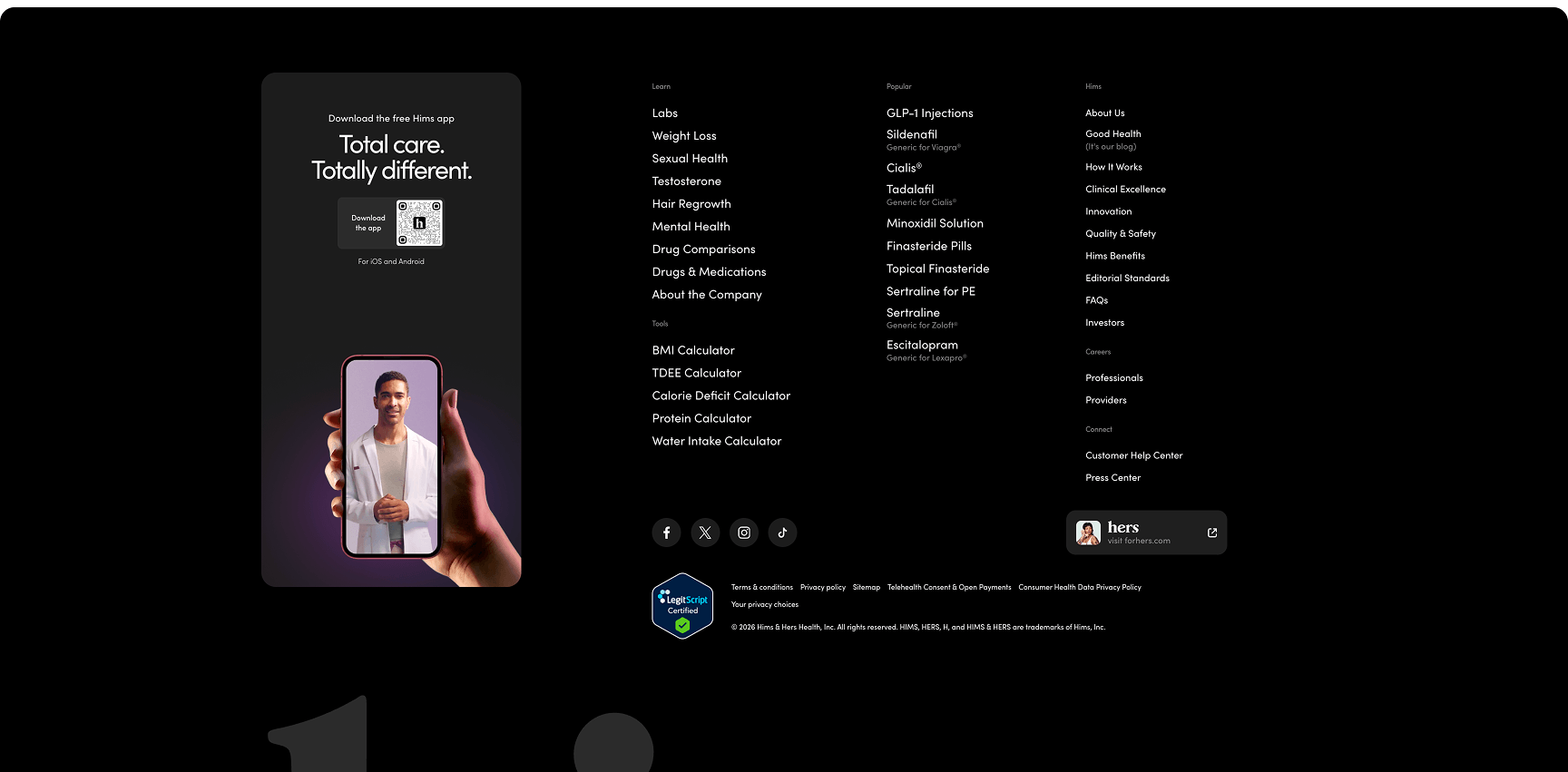
Task: Click GLP-1 Injections link
Action: [x=929, y=113]
